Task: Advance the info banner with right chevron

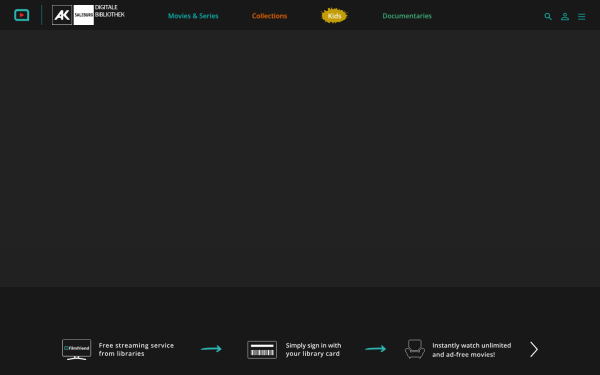Action: (534, 349)
